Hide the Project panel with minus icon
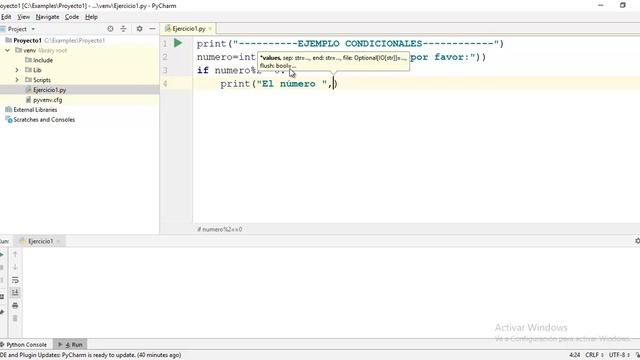The image size is (640, 360). (x=152, y=29)
